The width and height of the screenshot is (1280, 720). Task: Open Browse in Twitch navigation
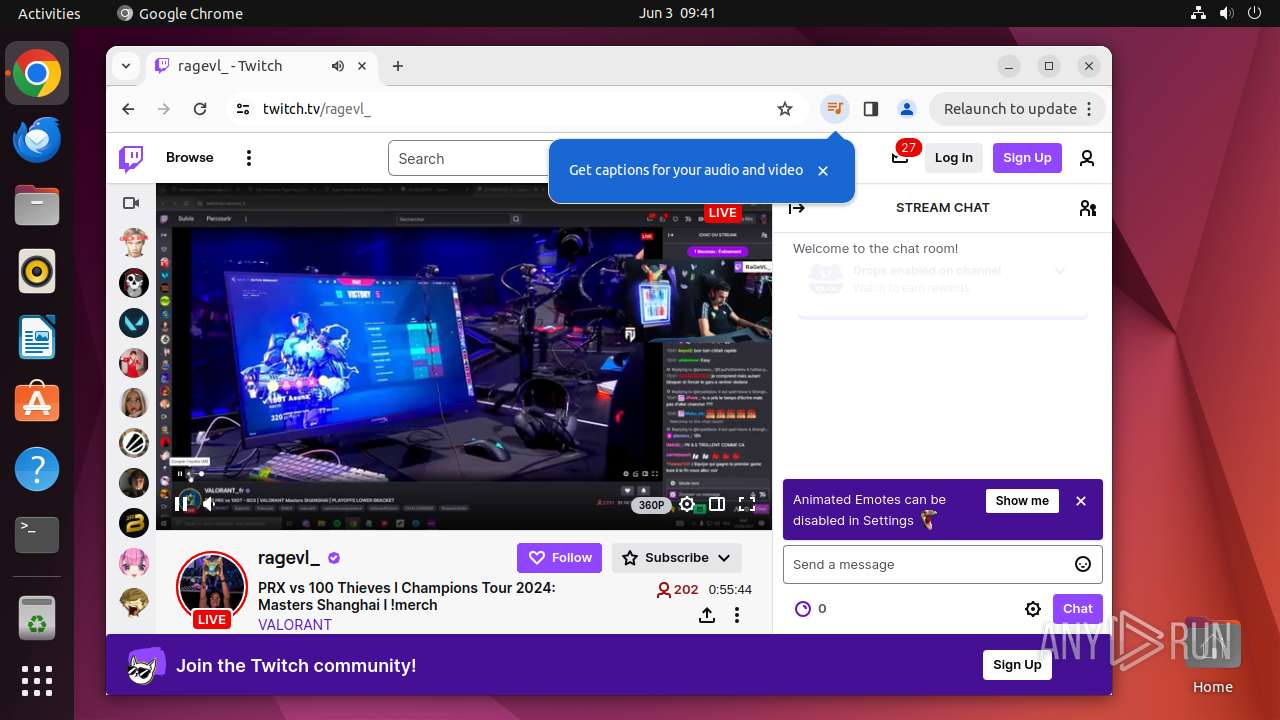(190, 158)
